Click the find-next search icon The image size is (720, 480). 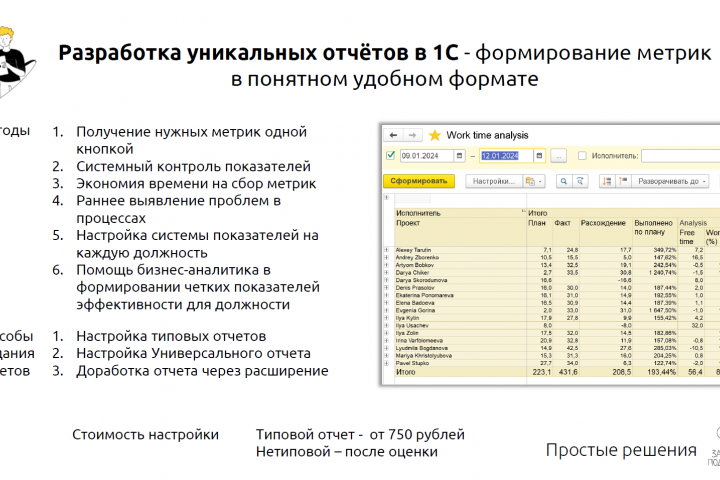(580, 181)
